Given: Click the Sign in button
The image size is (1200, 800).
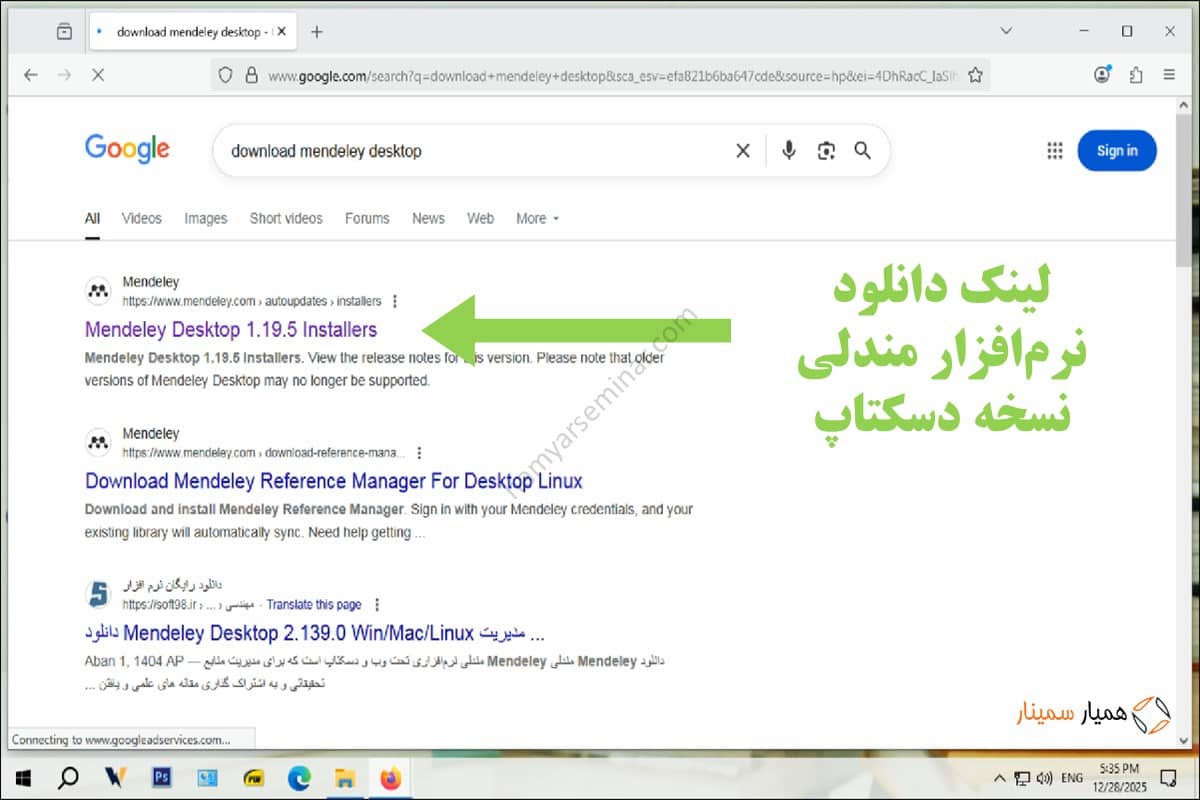Looking at the screenshot, I should tap(1117, 151).
